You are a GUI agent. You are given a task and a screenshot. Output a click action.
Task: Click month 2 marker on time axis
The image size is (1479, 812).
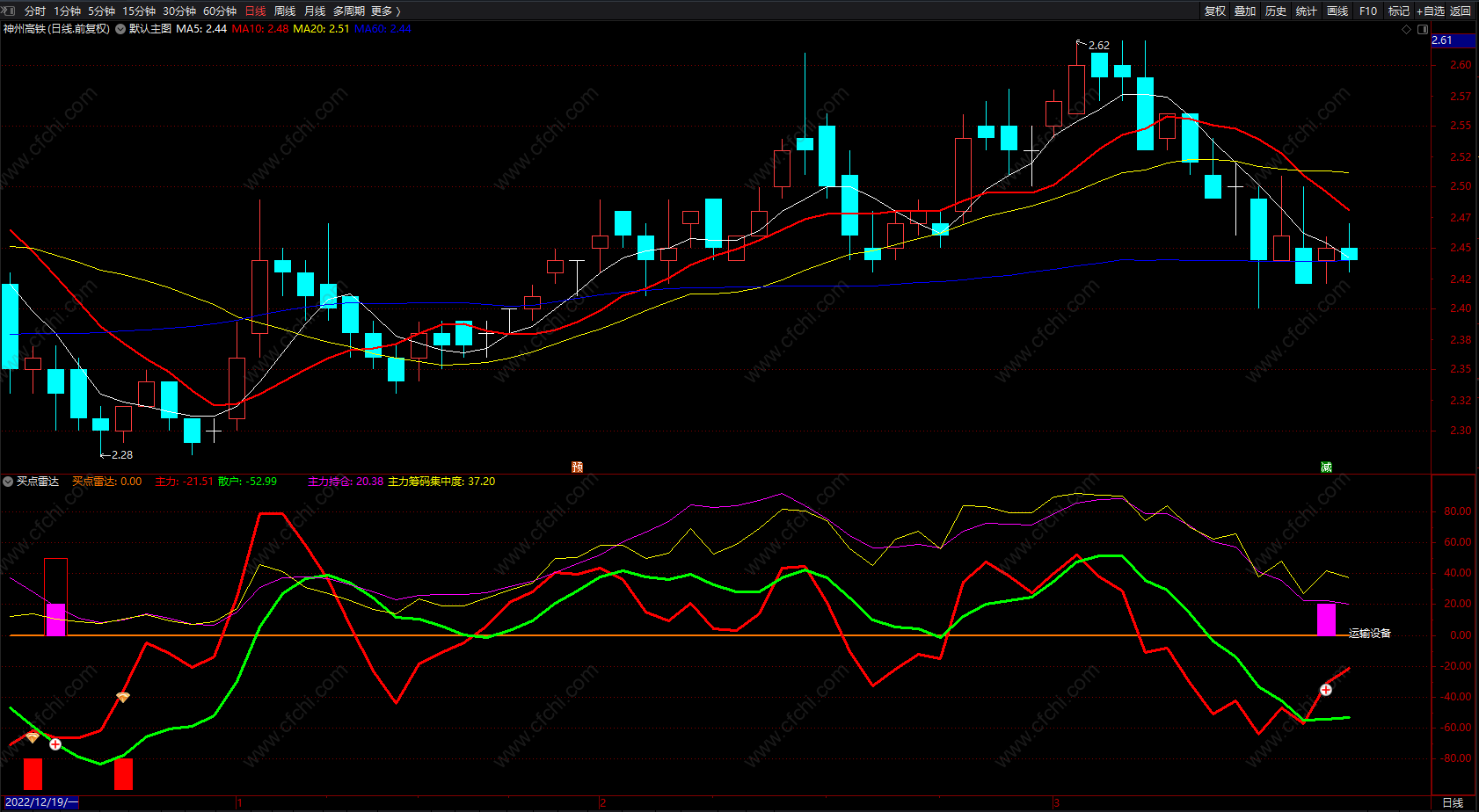(x=603, y=803)
